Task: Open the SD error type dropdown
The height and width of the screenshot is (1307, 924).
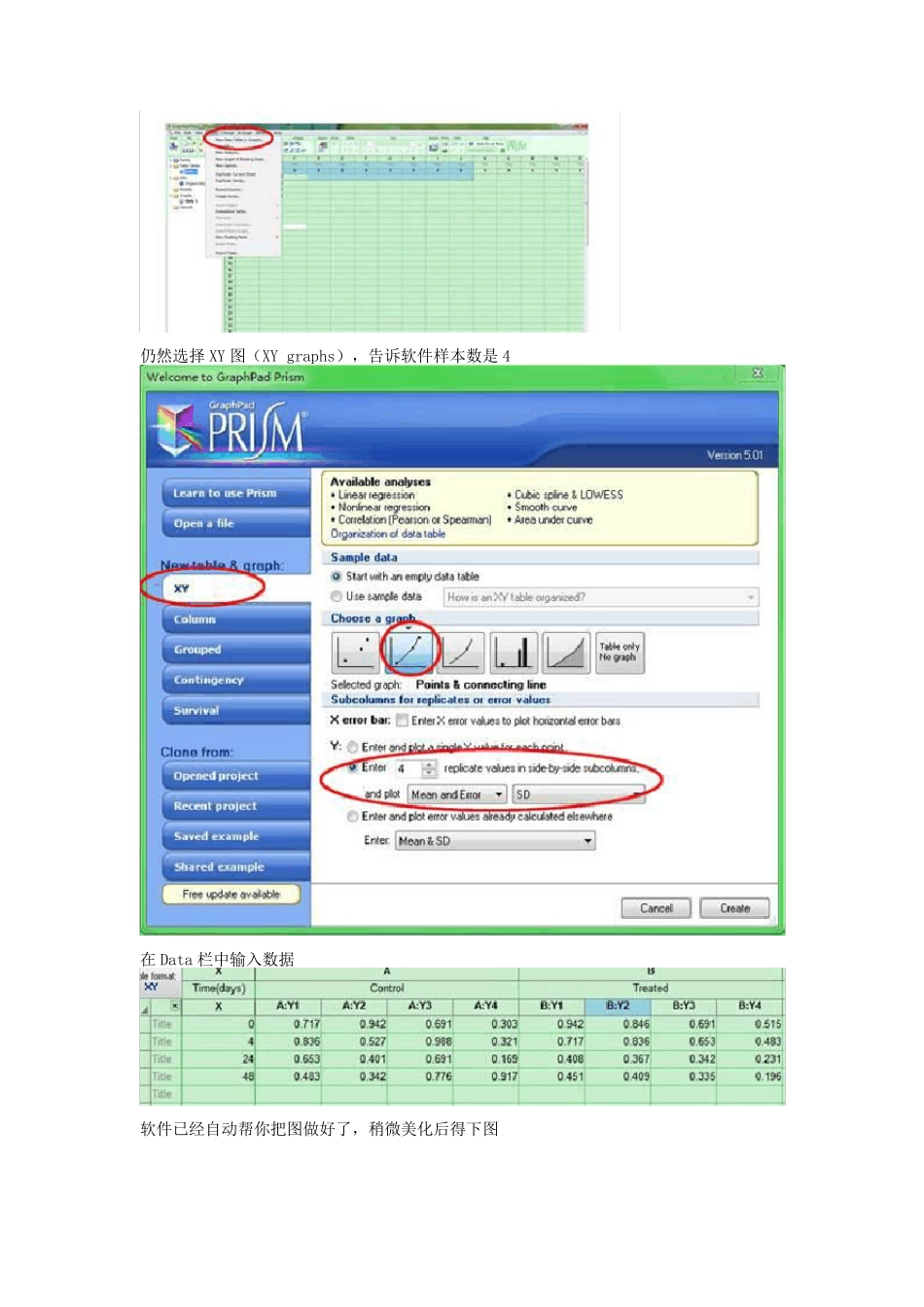Action: tap(578, 795)
